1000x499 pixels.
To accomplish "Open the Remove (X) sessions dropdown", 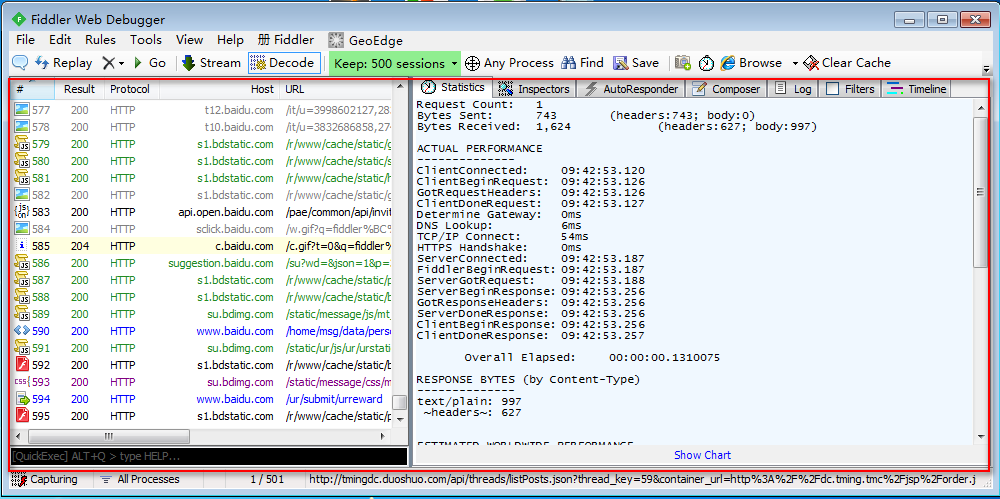I will coord(114,63).
